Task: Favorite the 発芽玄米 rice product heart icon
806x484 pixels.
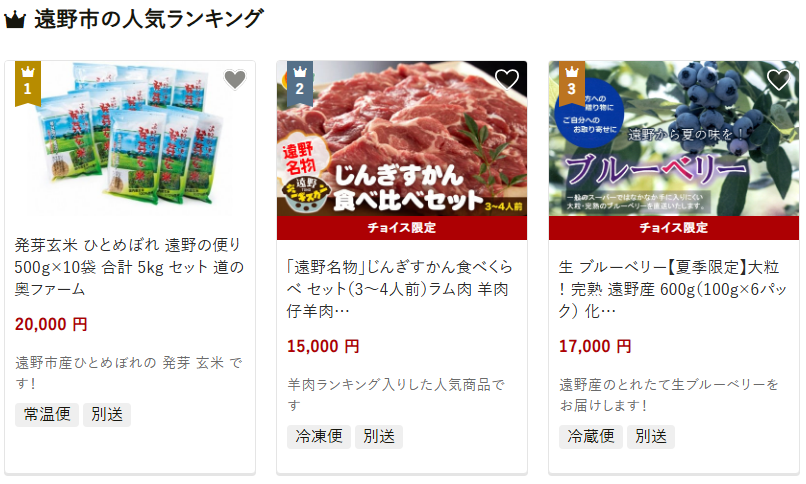Action: 235,80
